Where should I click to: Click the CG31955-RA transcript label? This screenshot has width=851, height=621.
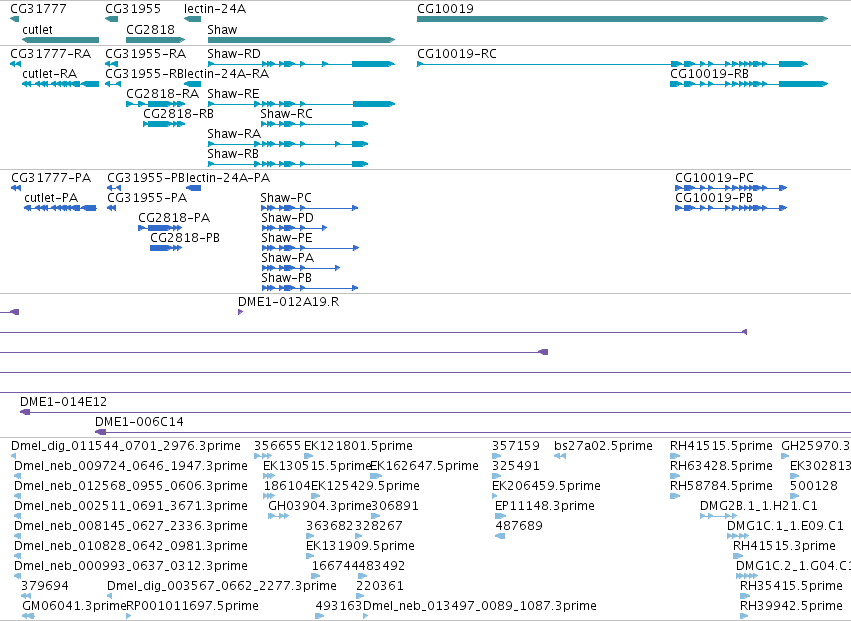145,54
